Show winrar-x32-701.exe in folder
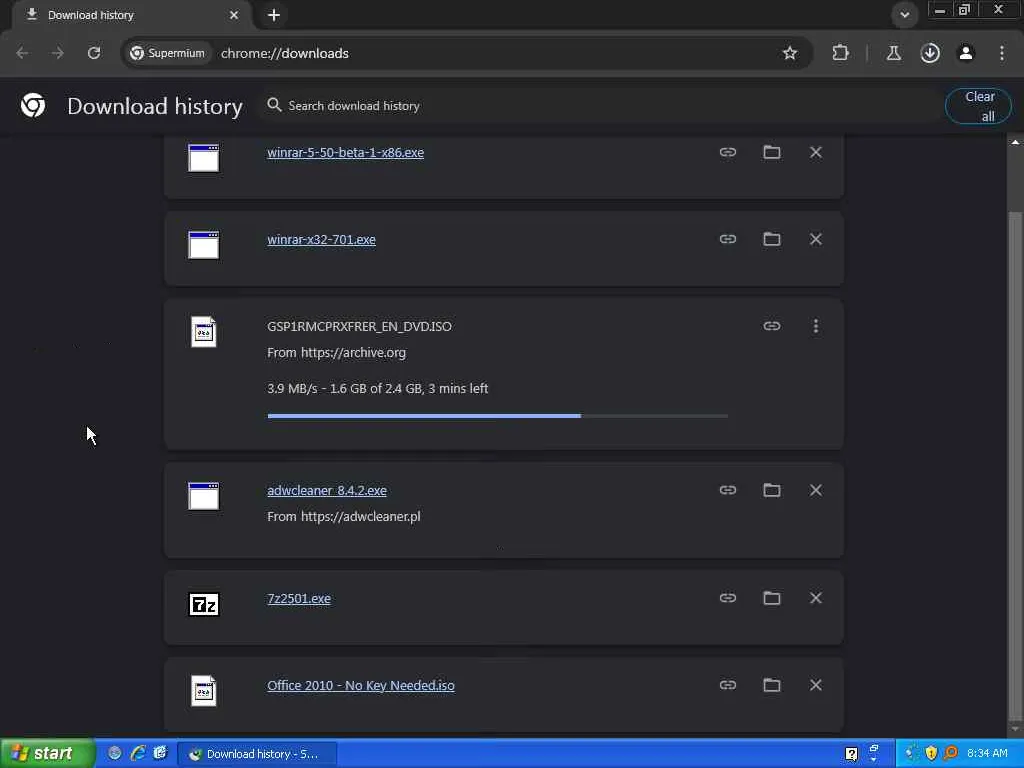The image size is (1024, 768). (772, 239)
